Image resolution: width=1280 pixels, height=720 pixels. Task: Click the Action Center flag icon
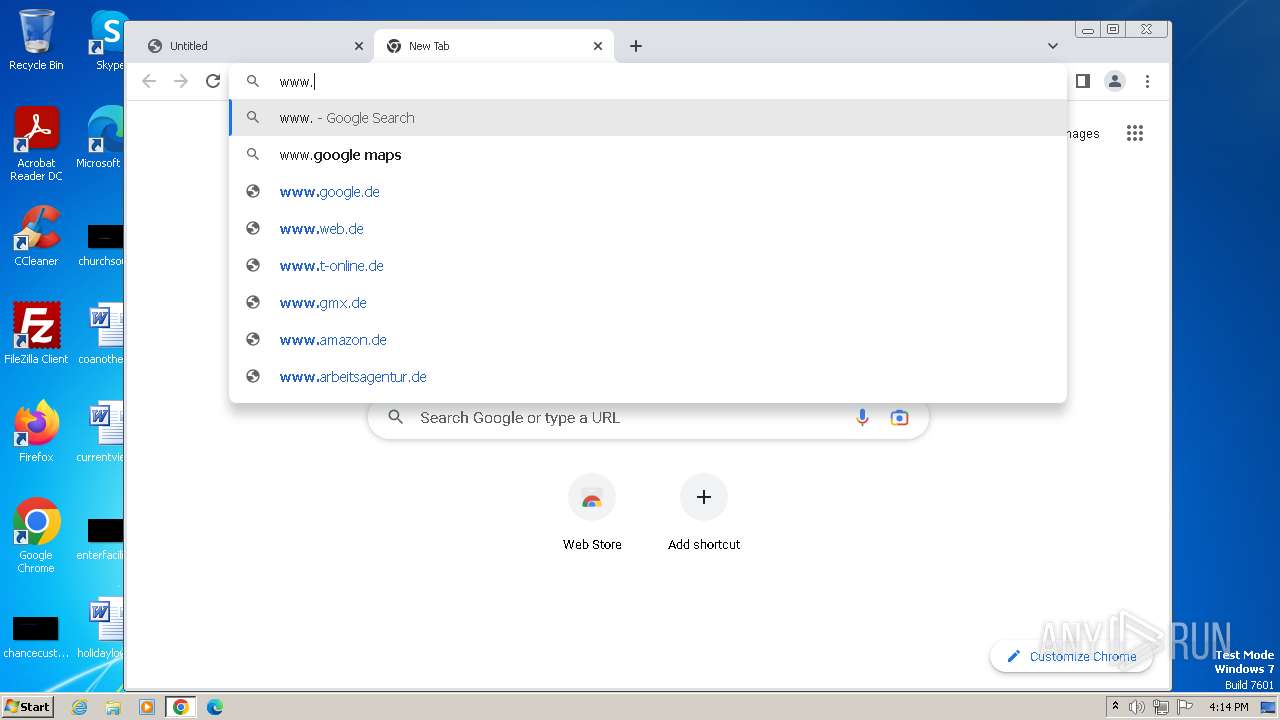coord(1183,707)
